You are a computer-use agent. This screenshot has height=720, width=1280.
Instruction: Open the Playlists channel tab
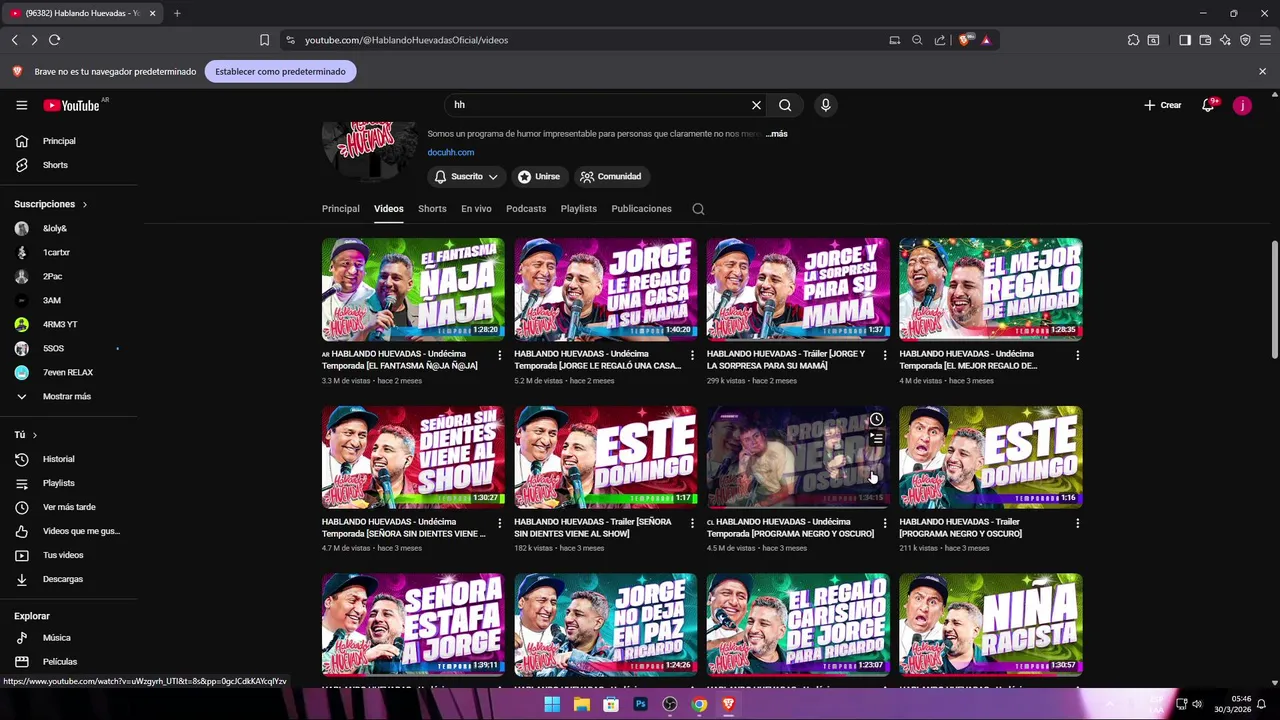click(x=578, y=209)
